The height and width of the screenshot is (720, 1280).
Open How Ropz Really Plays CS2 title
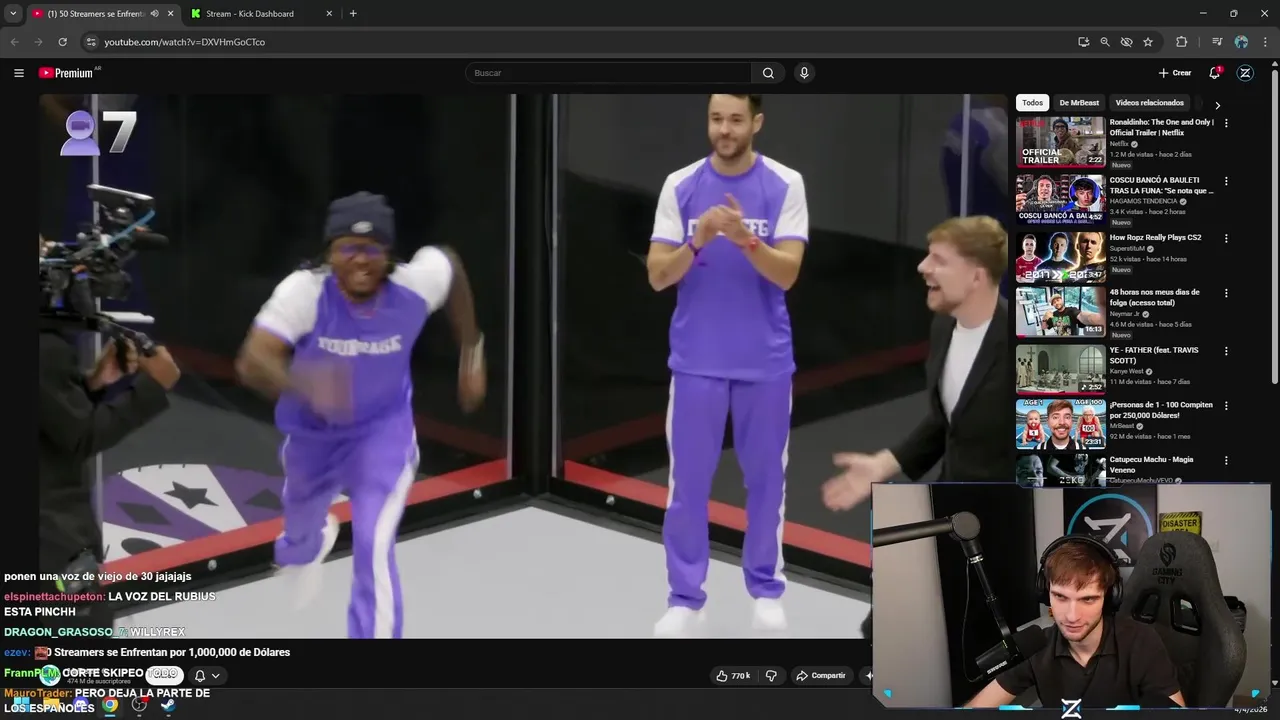tap(1155, 238)
